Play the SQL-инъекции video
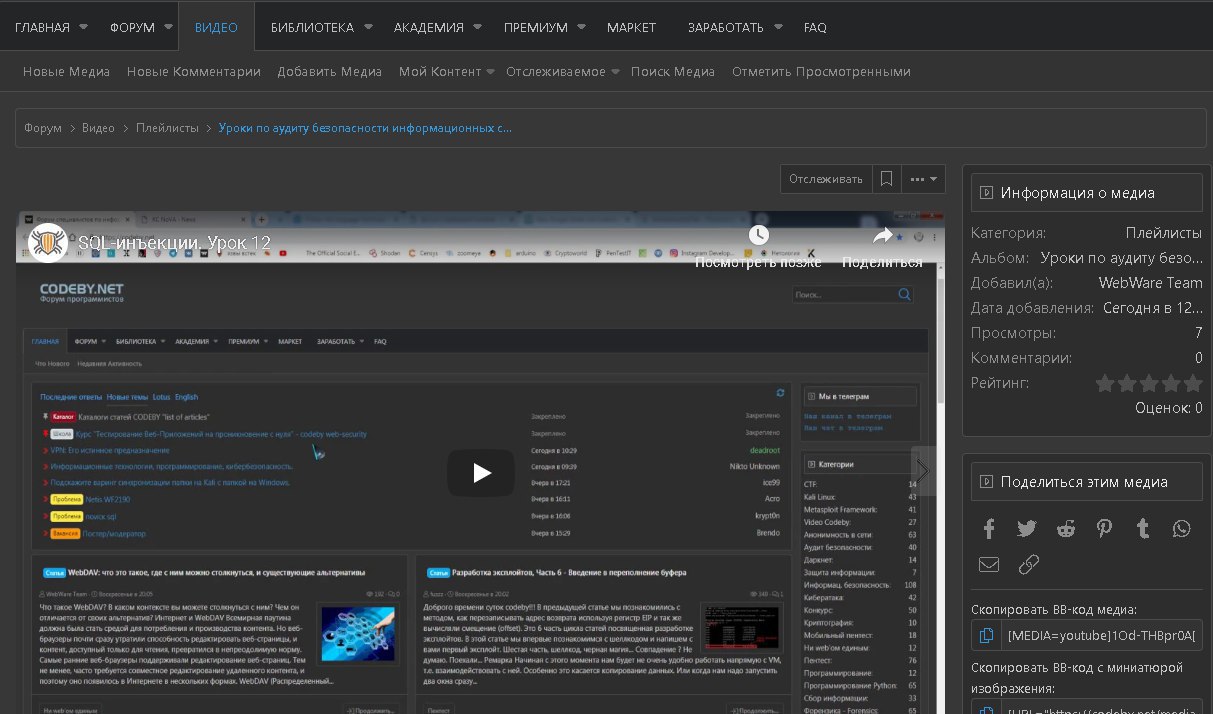This screenshot has width=1213, height=714. [x=481, y=473]
